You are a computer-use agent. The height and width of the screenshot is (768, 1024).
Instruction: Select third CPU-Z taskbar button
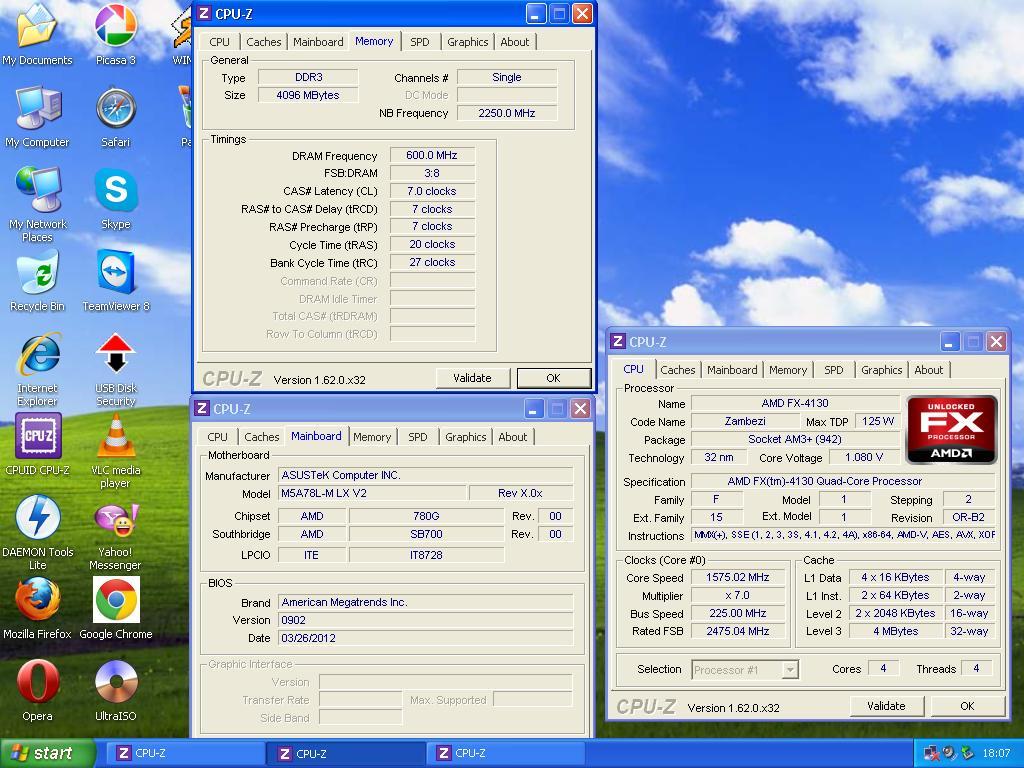[506, 753]
